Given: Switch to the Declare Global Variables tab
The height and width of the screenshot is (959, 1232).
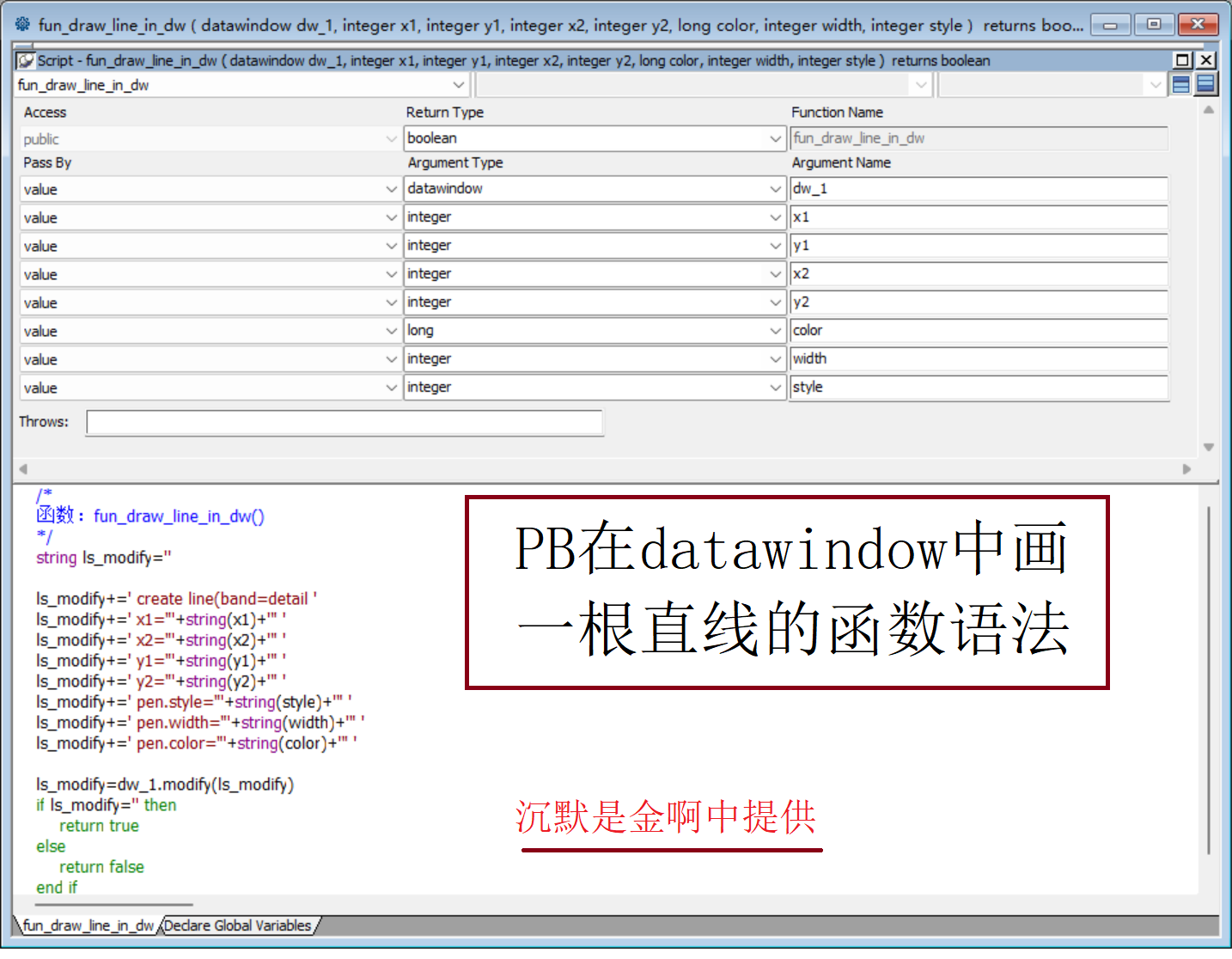Looking at the screenshot, I should pyautogui.click(x=238, y=925).
